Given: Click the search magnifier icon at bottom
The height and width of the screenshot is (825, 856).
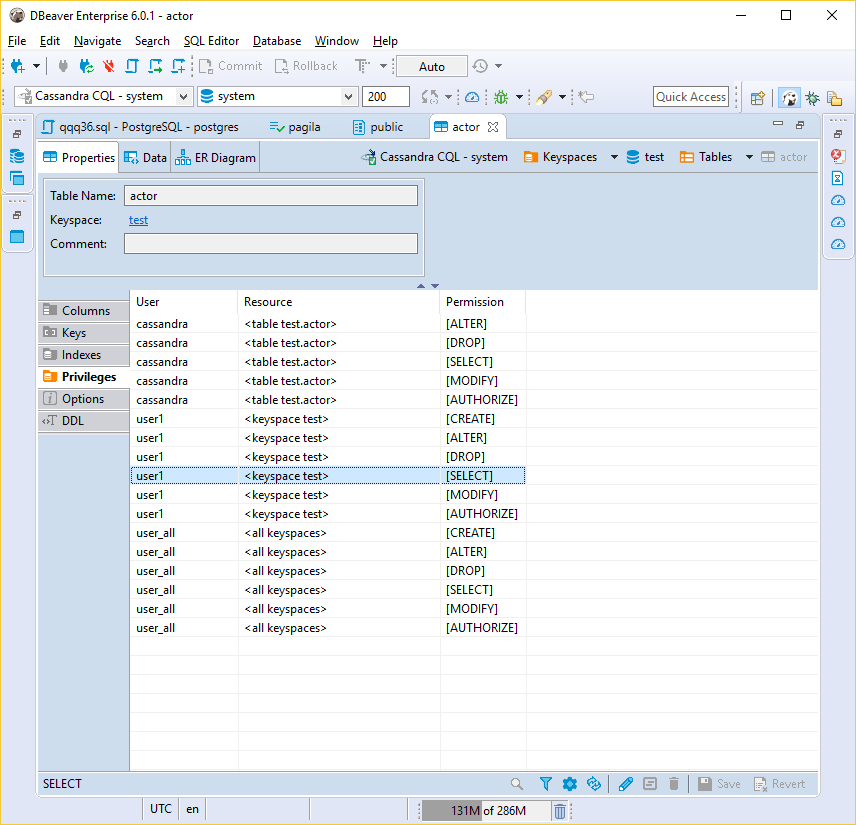Looking at the screenshot, I should point(516,784).
